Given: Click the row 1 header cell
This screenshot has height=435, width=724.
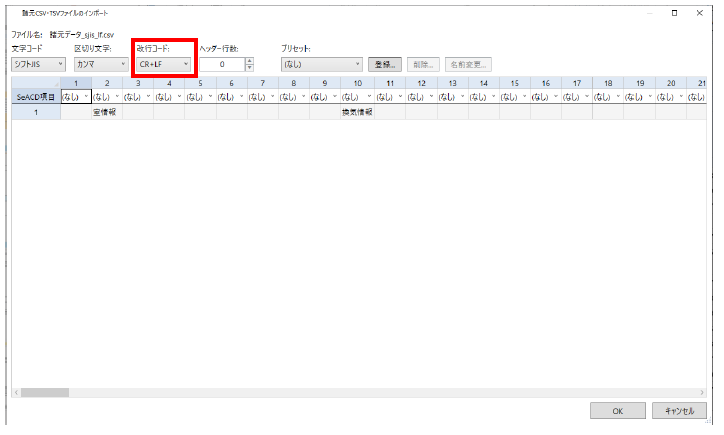Looking at the screenshot, I should 36,113.
